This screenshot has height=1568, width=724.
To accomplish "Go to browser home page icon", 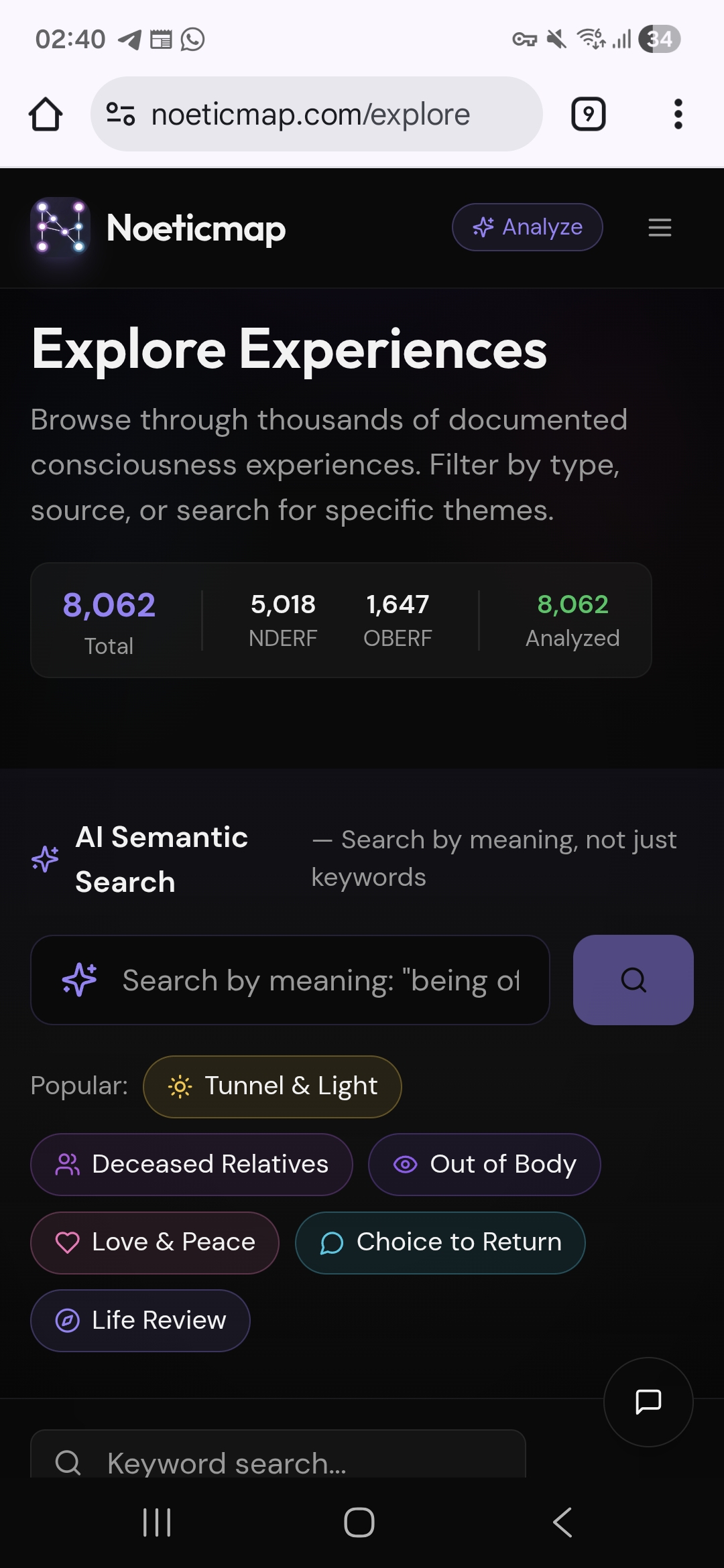I will 46,114.
